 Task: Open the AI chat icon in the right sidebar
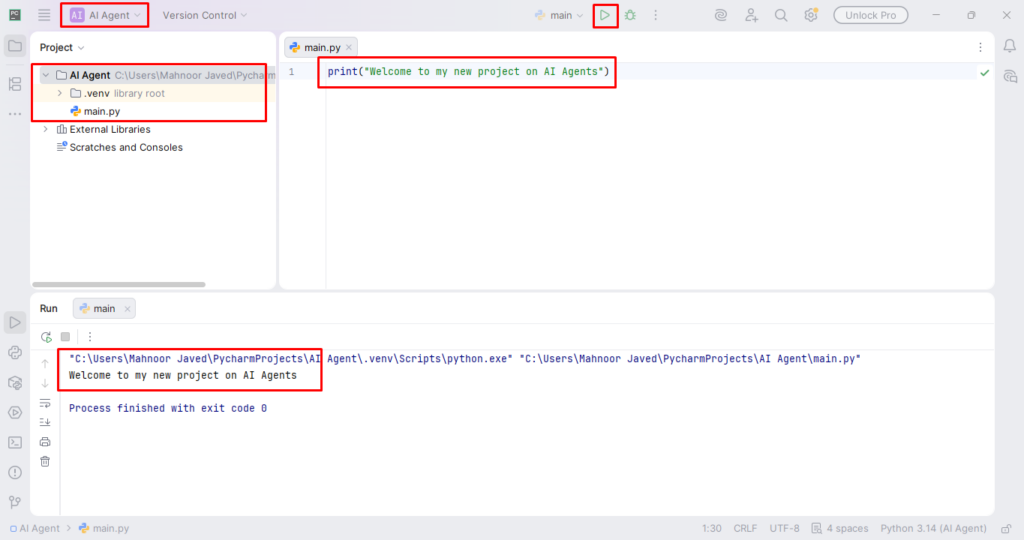tap(1010, 76)
